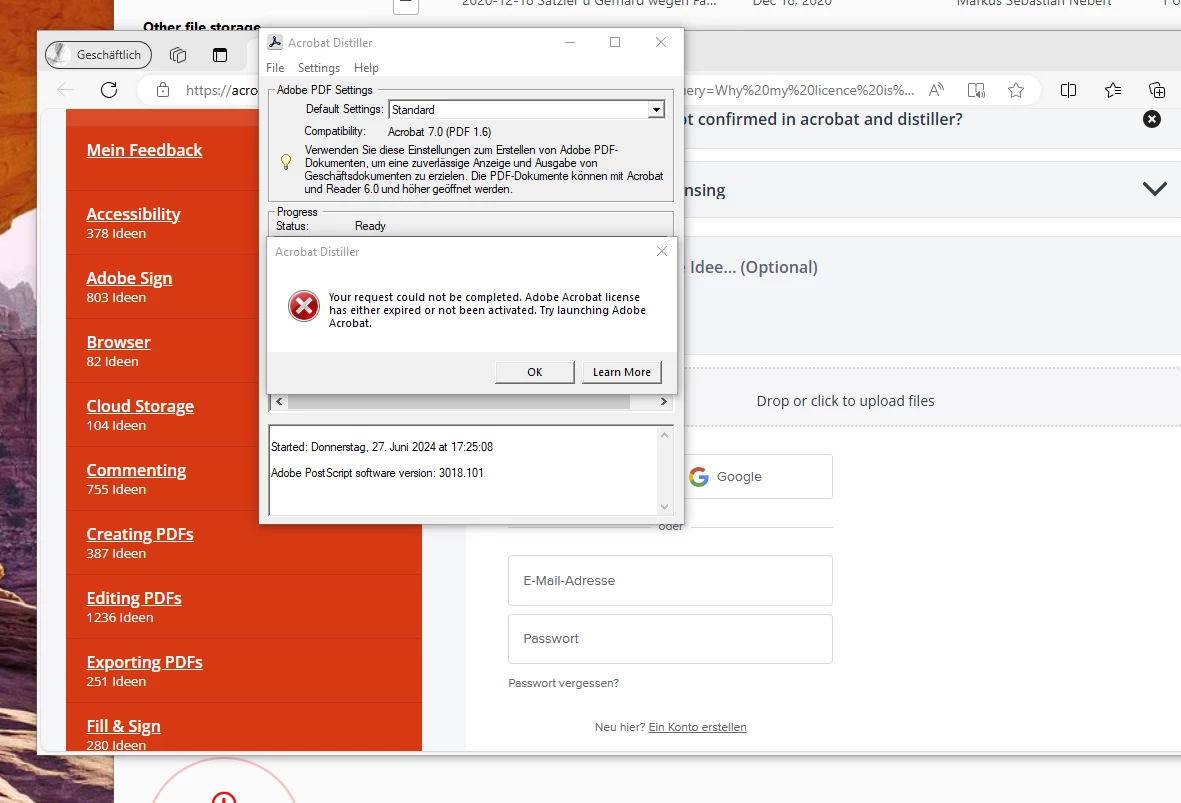The image size is (1181, 803).
Task: Click the Started: Donnerstag log line
Action: point(382,447)
